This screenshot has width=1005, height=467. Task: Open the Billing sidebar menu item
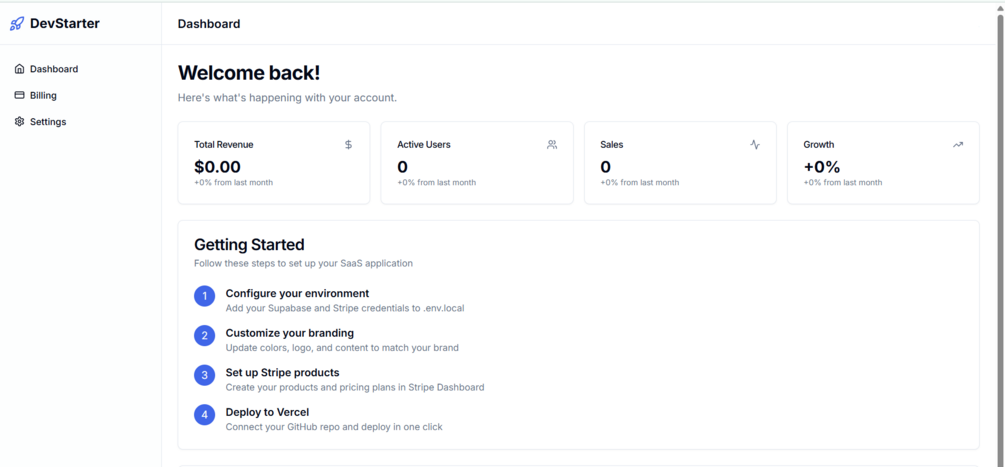coord(81,95)
